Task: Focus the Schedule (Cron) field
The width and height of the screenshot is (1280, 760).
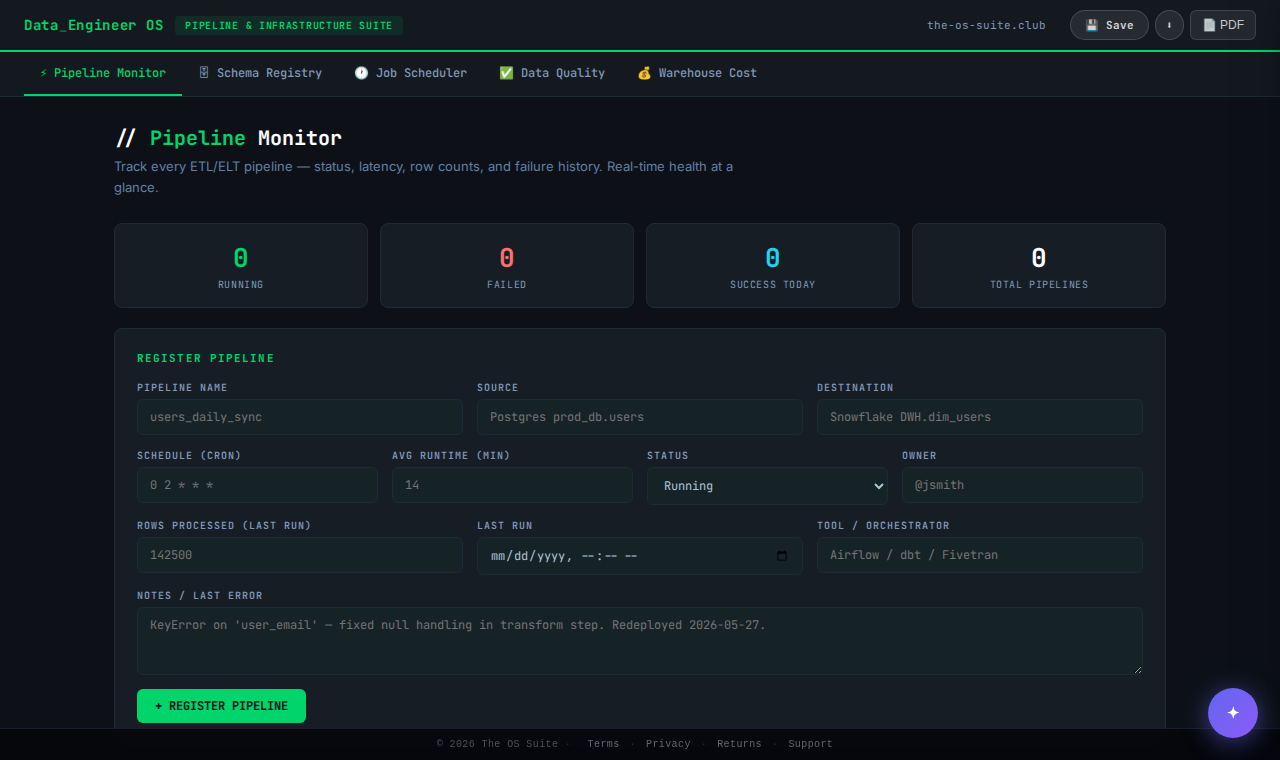Action: coord(257,485)
